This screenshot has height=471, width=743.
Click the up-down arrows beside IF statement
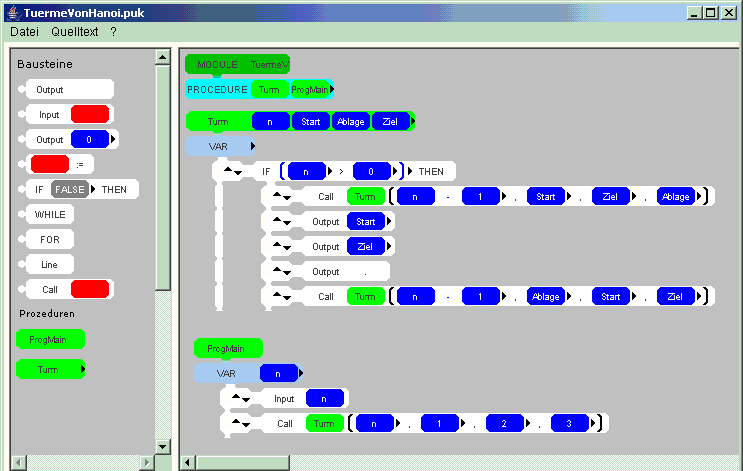(x=232, y=171)
